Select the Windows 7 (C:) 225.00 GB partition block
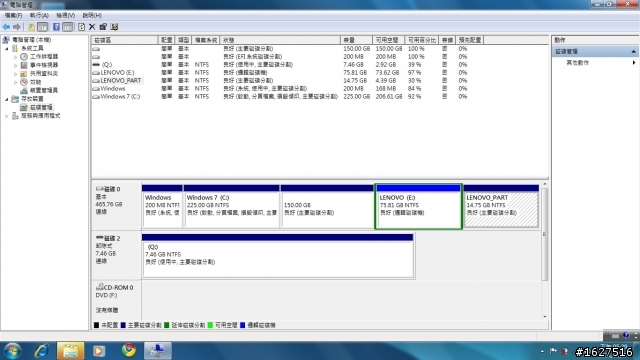The image size is (640, 360). point(231,206)
